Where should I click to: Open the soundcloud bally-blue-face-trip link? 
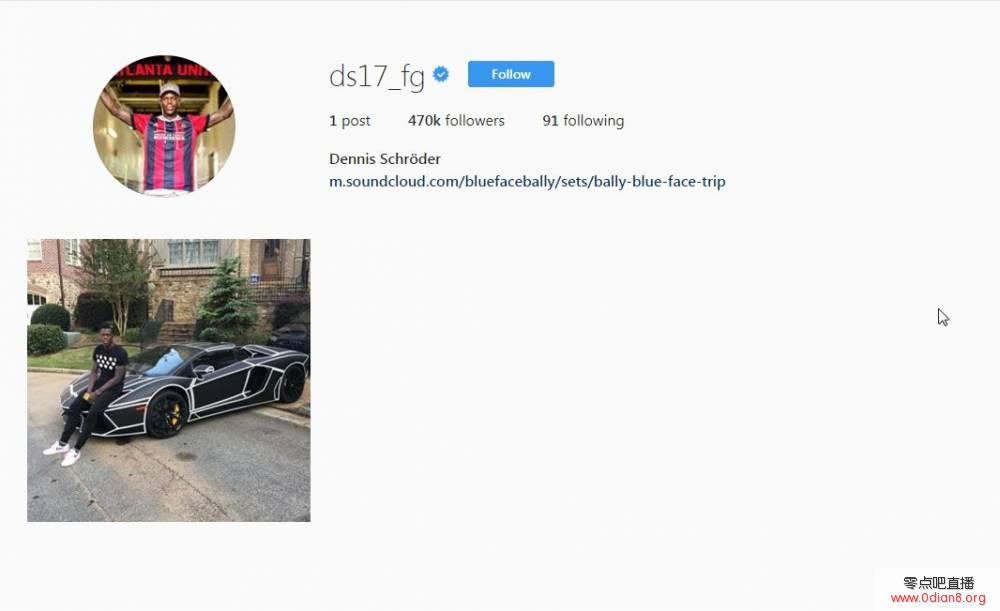point(527,182)
